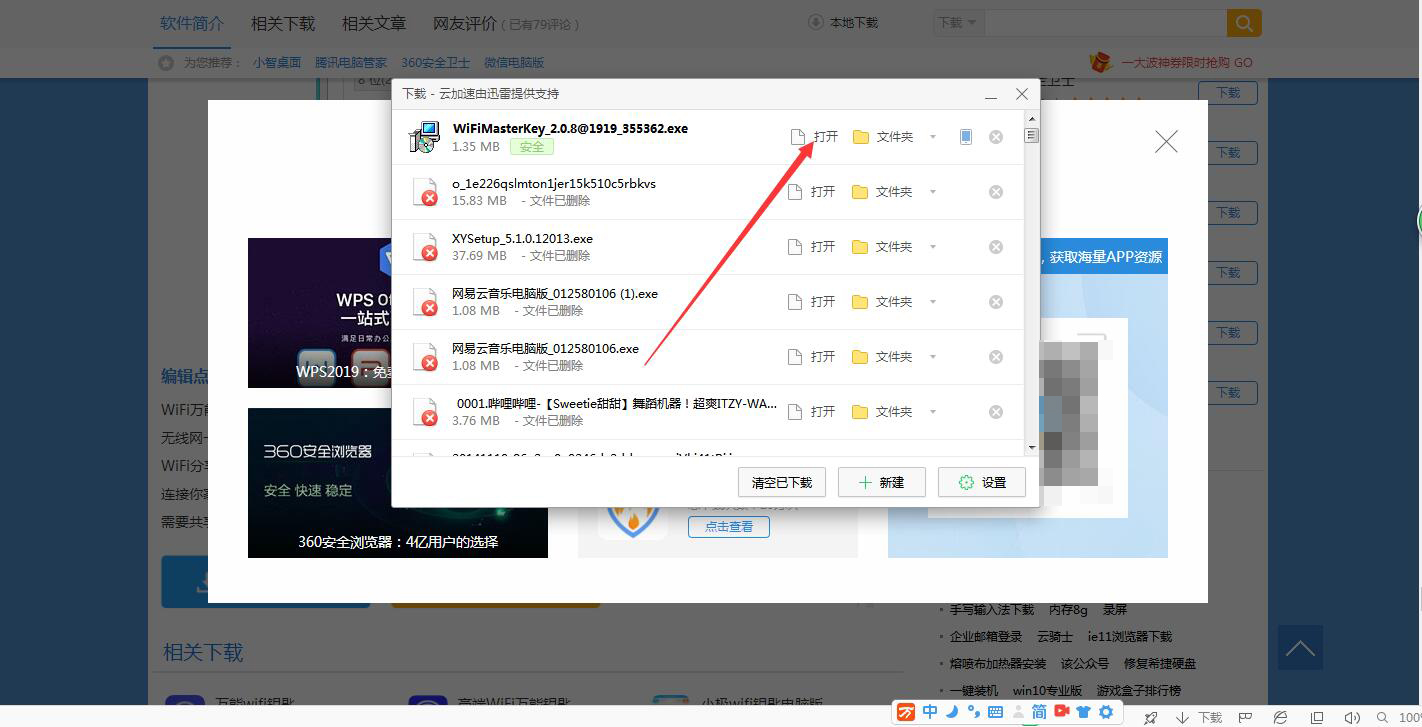Toggle the 中 Chinese input mode
1422x727 pixels.
(x=930, y=712)
